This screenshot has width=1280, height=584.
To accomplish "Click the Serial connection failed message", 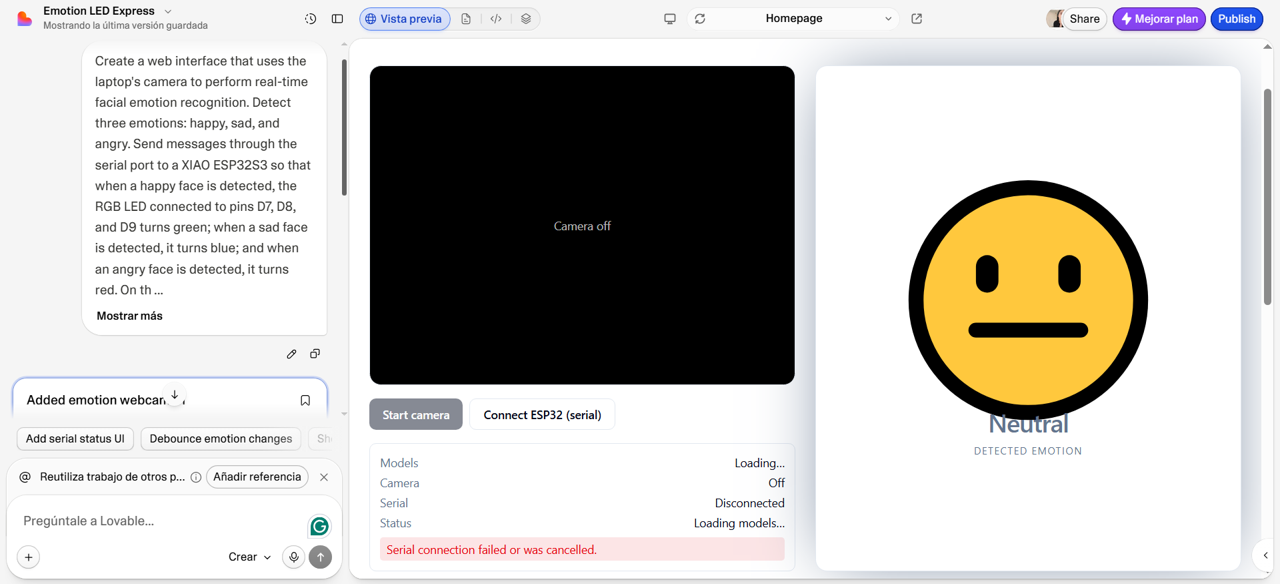I will point(582,549).
